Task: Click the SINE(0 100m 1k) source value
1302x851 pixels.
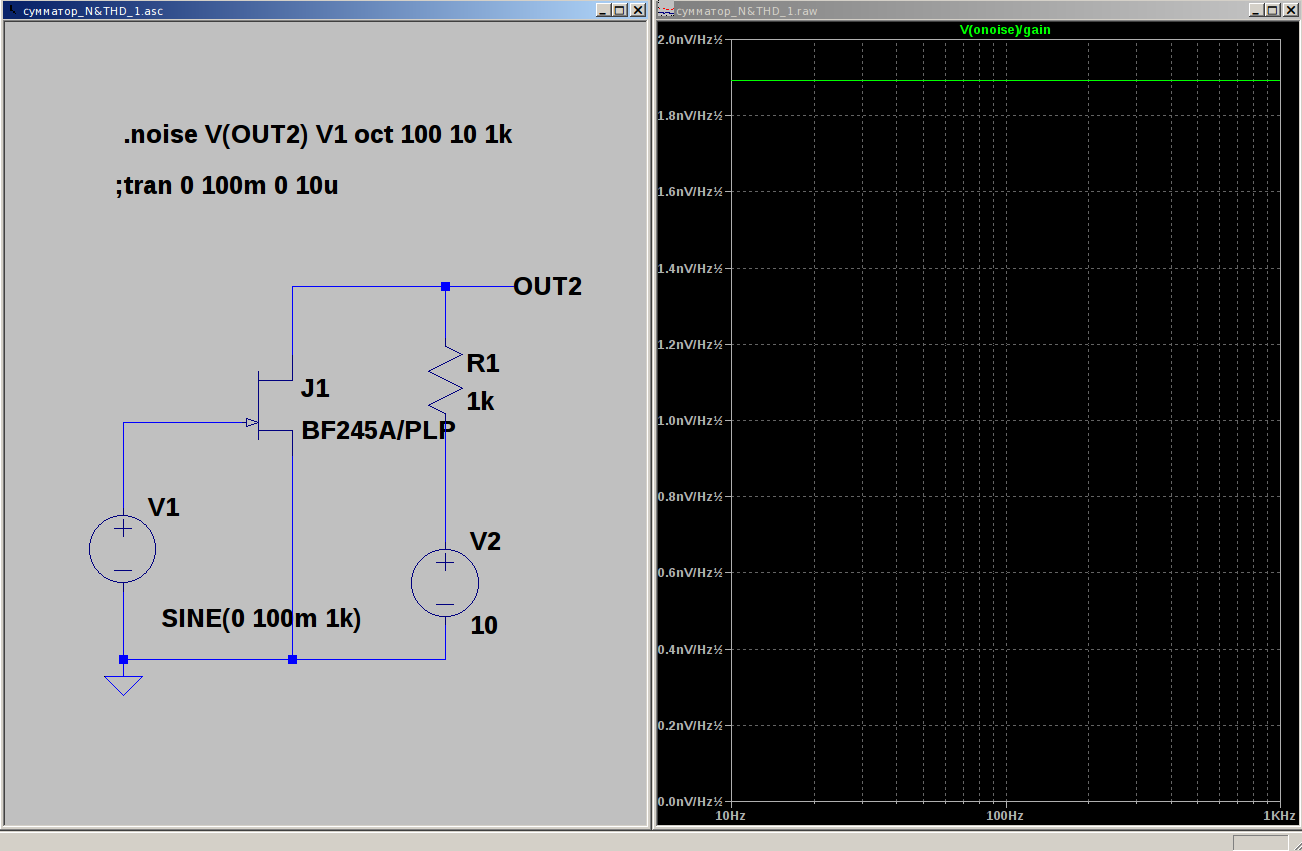Action: point(261,619)
